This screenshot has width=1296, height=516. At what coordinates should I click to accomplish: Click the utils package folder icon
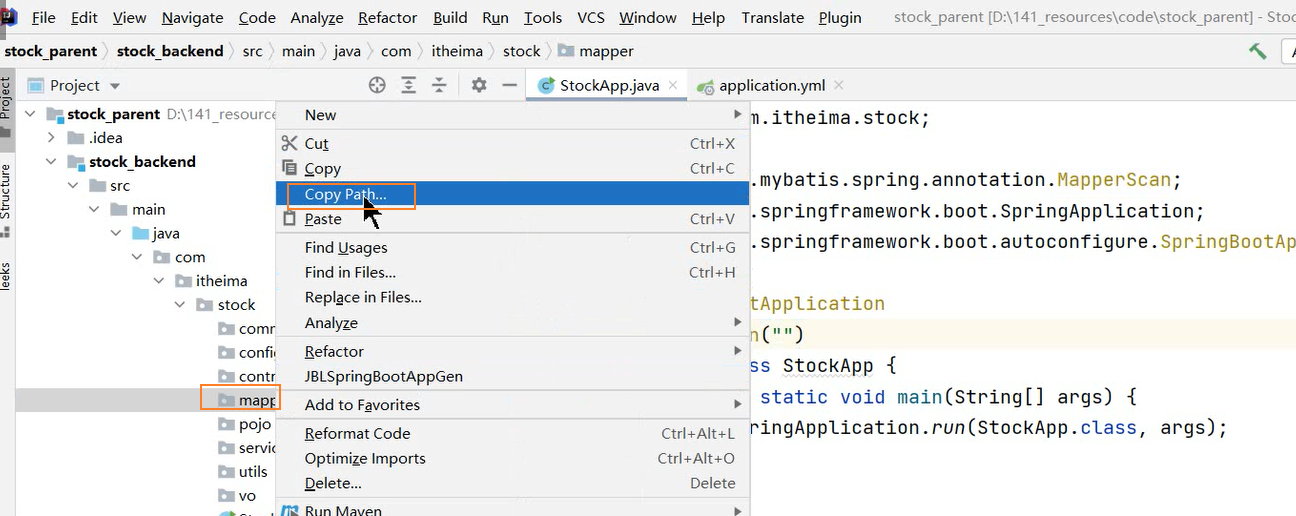[227, 471]
